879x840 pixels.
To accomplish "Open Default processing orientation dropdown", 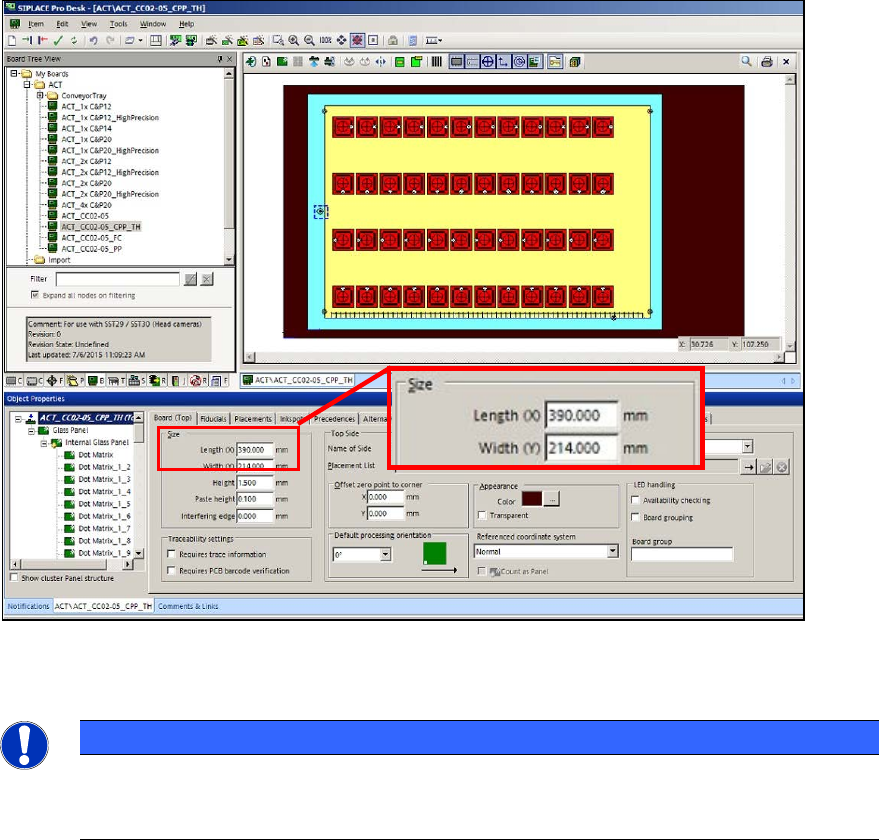I will pos(386,555).
